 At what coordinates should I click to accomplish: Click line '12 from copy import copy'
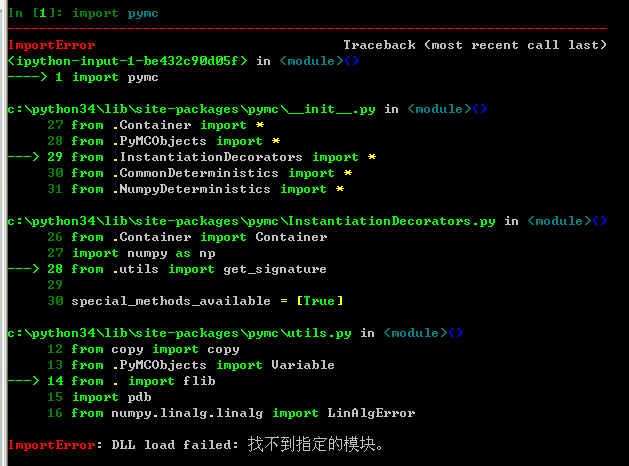point(143,349)
